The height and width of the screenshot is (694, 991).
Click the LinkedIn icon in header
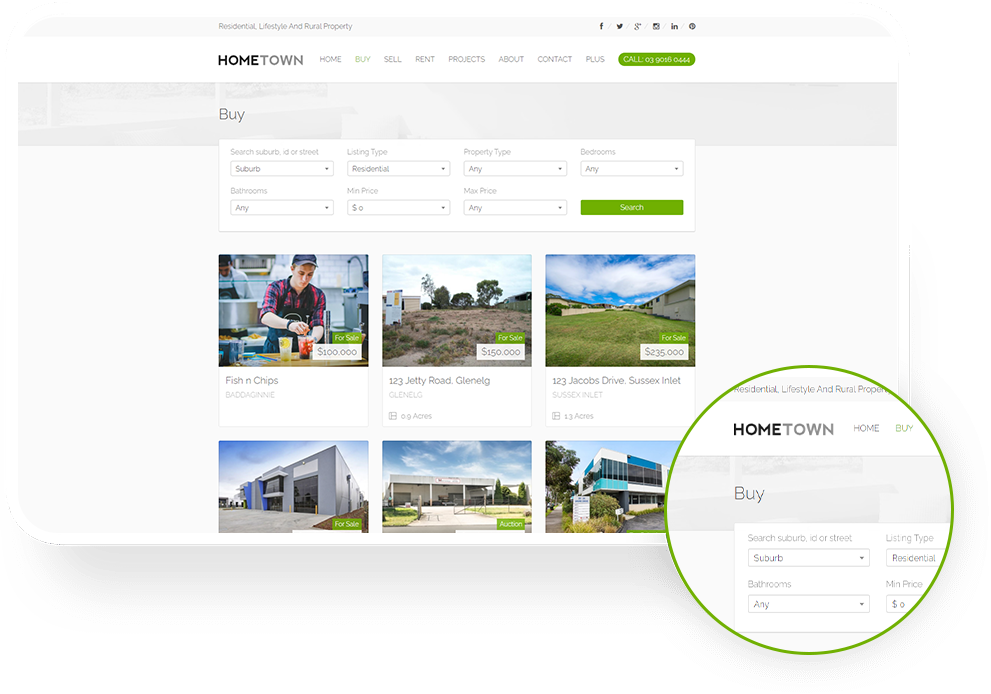point(674,27)
